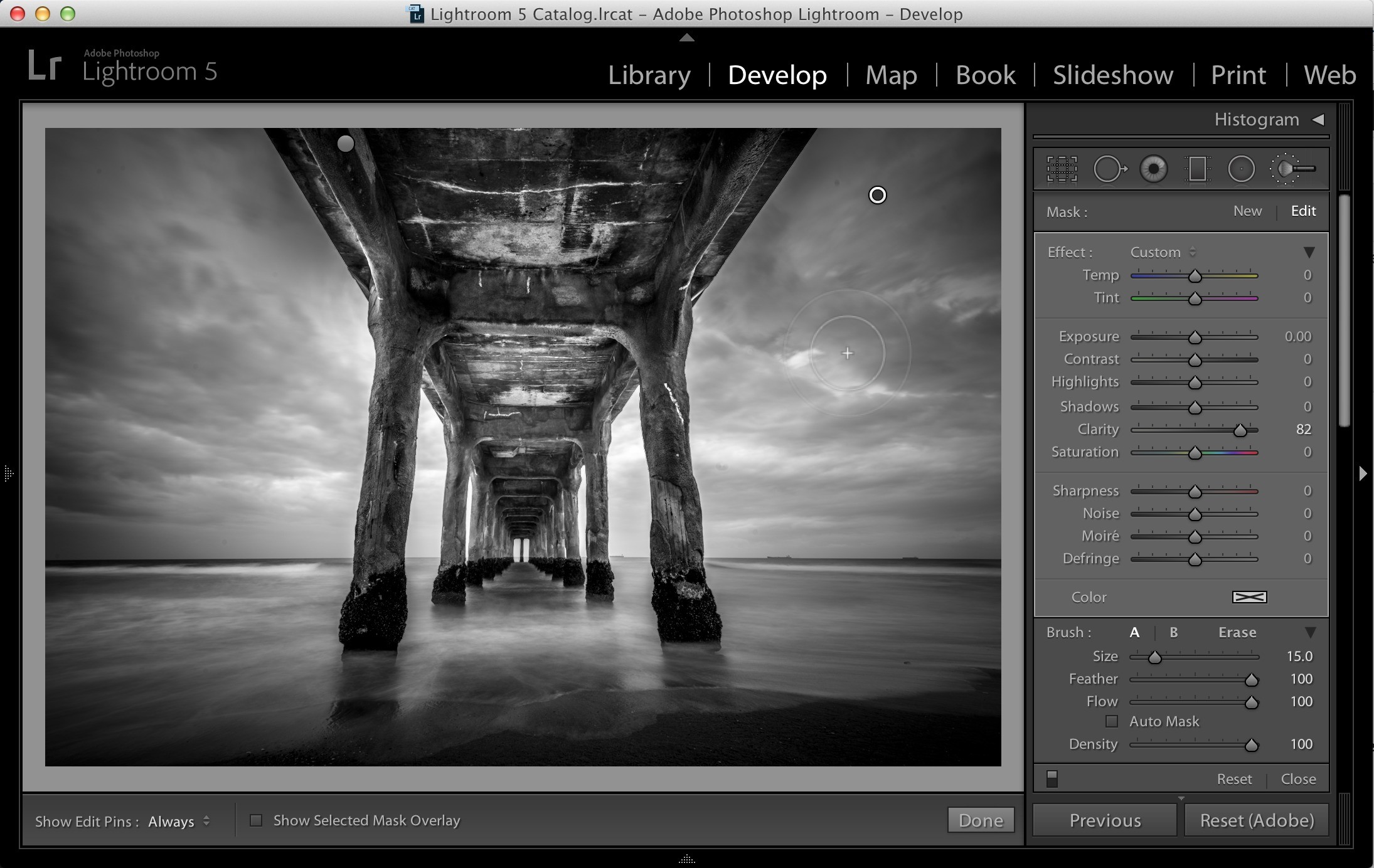Click the Clarity slider handle
This screenshot has height=868, width=1374.
(x=1240, y=430)
